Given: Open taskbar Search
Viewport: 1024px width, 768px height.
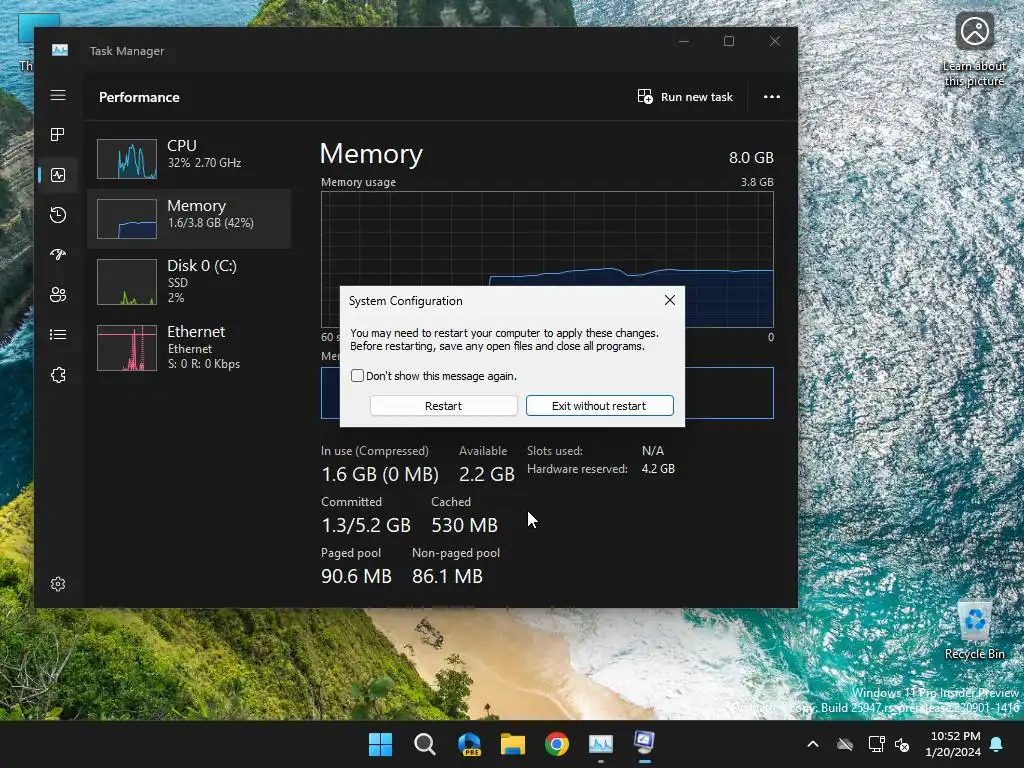Looking at the screenshot, I should (x=424, y=744).
